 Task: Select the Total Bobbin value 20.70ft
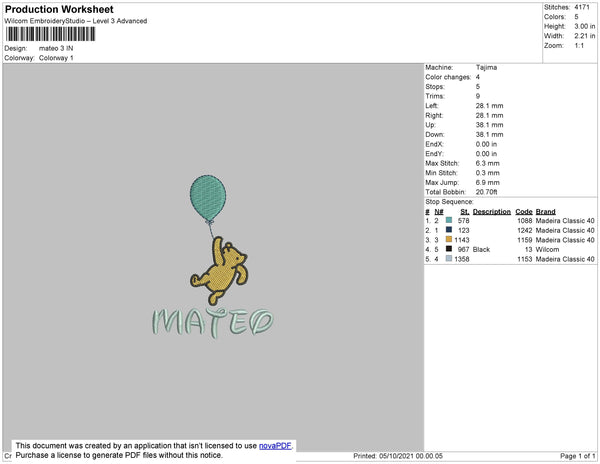pos(486,192)
